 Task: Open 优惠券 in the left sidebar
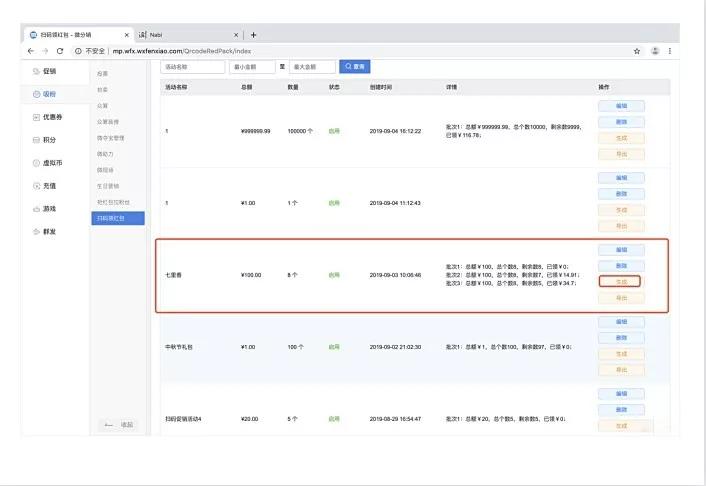[48, 117]
